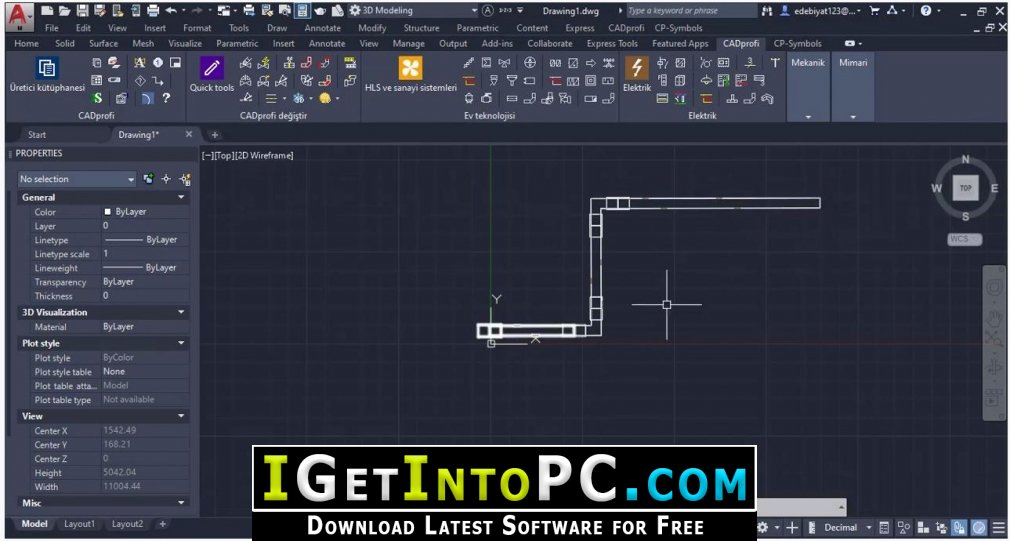Collapse the General properties section

click(181, 197)
